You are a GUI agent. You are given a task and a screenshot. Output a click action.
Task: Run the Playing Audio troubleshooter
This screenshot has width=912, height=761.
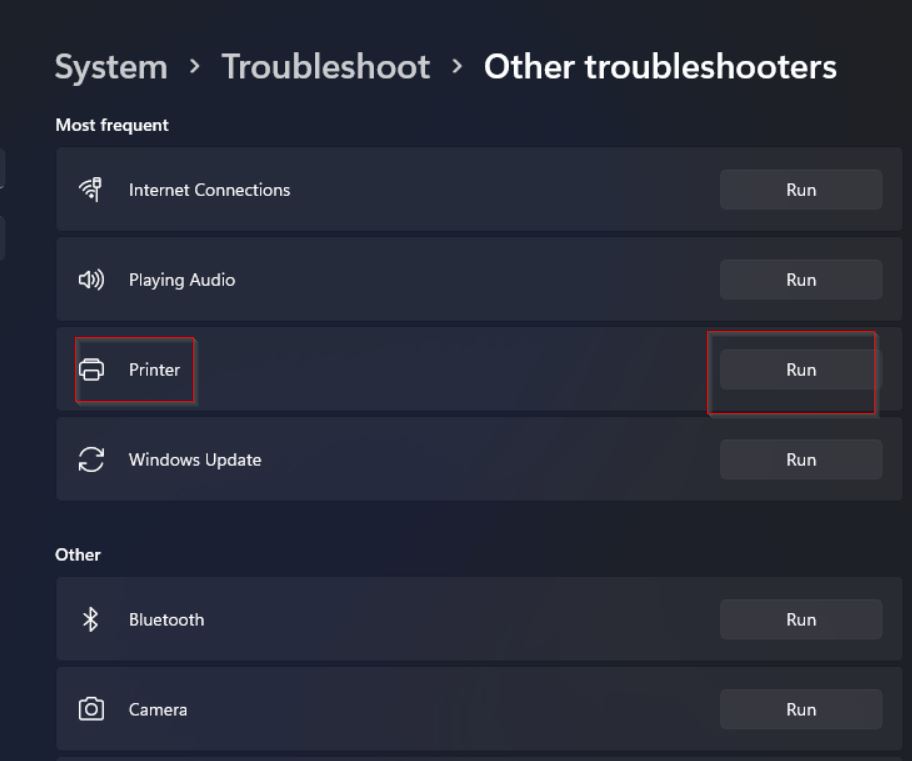[800, 280]
